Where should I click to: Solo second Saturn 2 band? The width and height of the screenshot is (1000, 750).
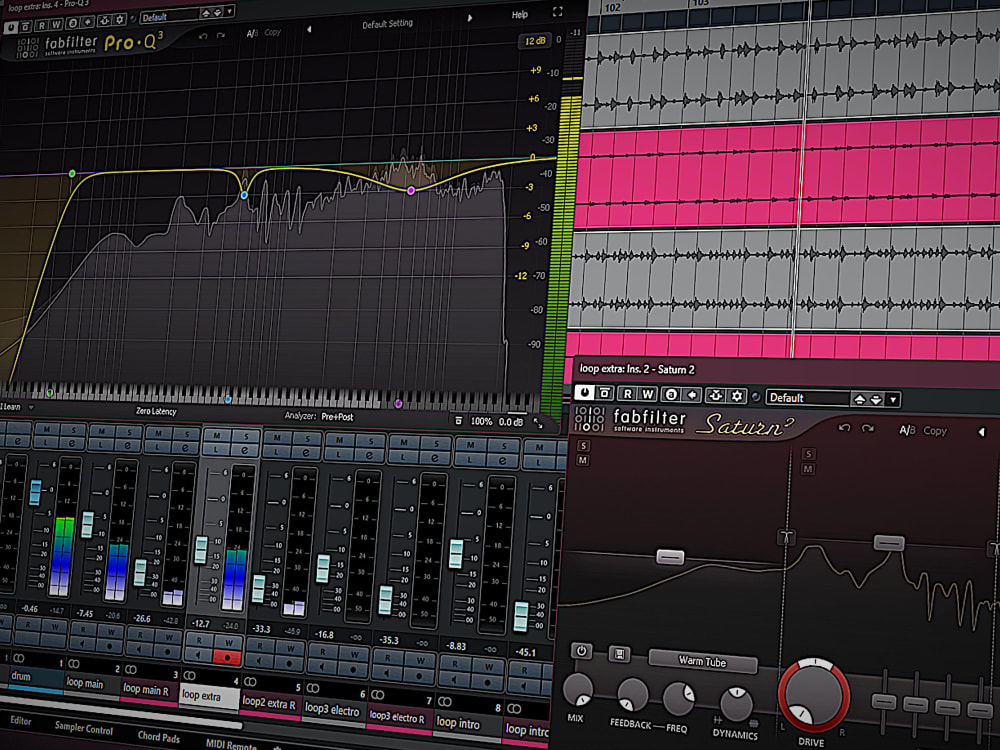tap(808, 454)
